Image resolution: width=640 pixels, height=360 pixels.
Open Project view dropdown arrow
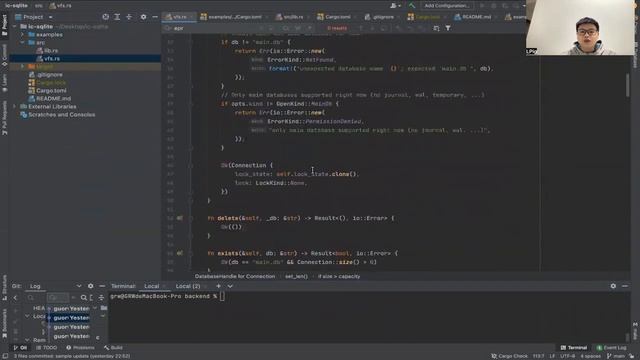click(50, 17)
